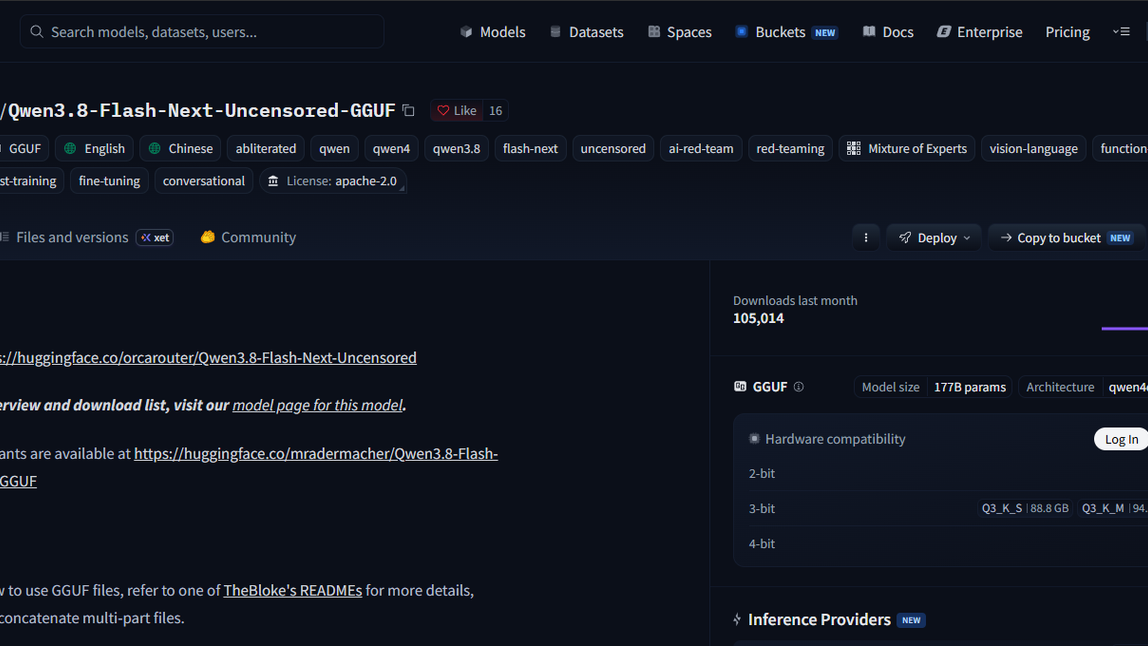
Task: Switch to the Community tab
Action: (248, 237)
